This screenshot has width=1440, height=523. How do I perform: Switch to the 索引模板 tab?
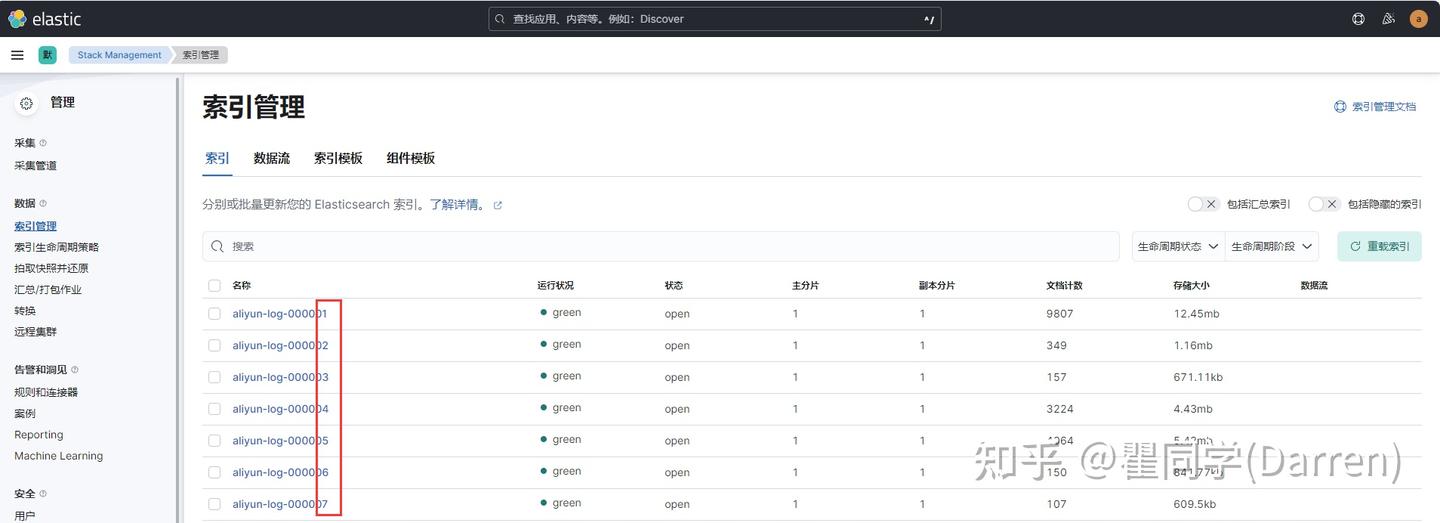(338, 158)
